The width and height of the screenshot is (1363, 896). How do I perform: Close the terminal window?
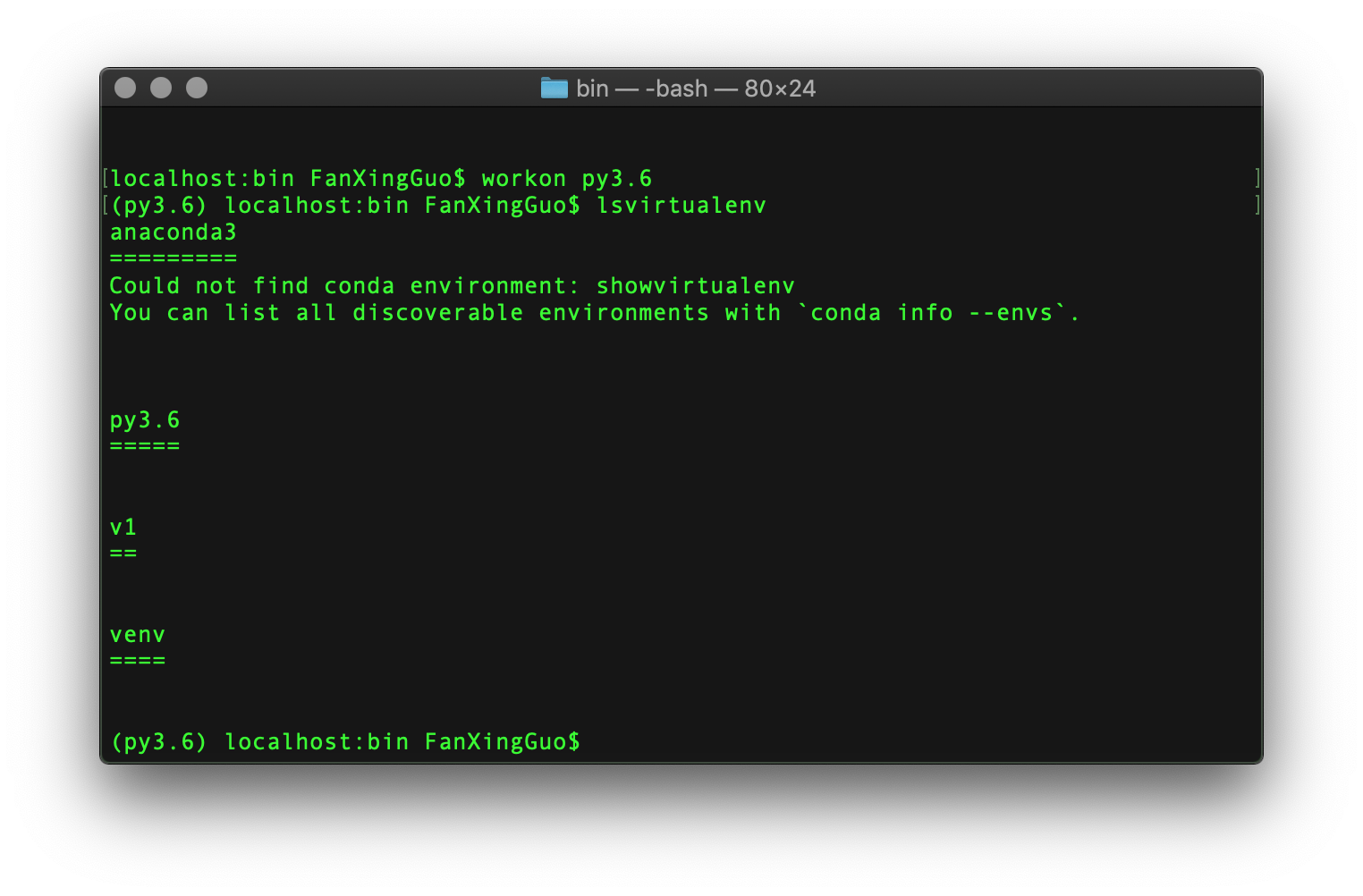click(x=125, y=88)
